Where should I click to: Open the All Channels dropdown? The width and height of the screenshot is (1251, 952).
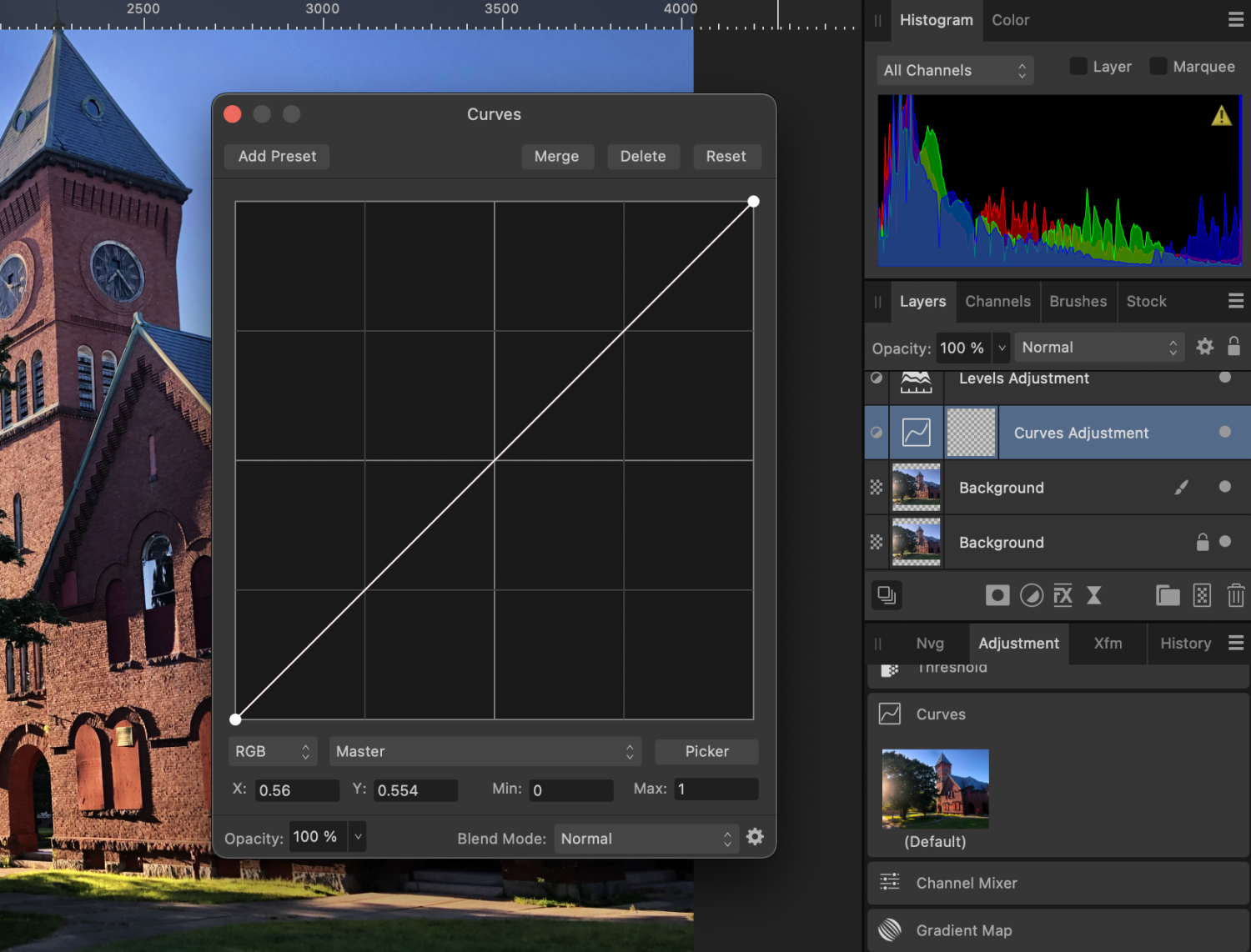954,70
